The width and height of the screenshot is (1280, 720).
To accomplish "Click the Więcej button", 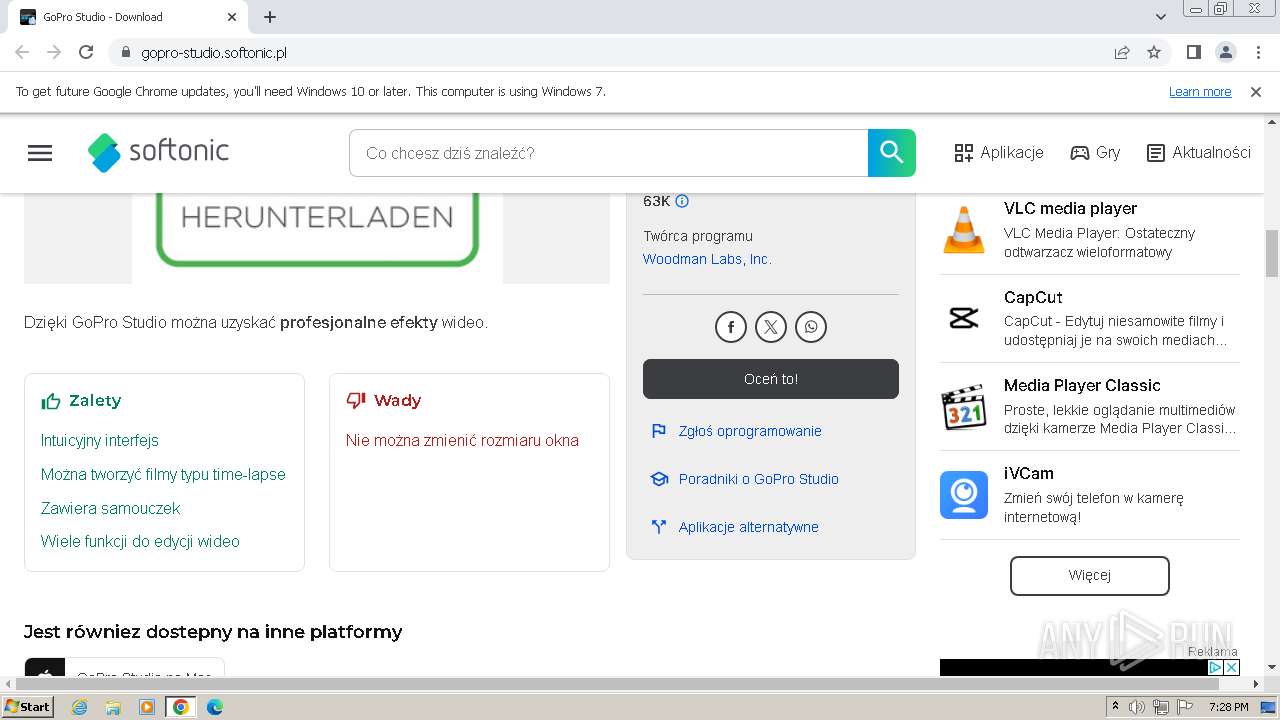I will pyautogui.click(x=1090, y=575).
